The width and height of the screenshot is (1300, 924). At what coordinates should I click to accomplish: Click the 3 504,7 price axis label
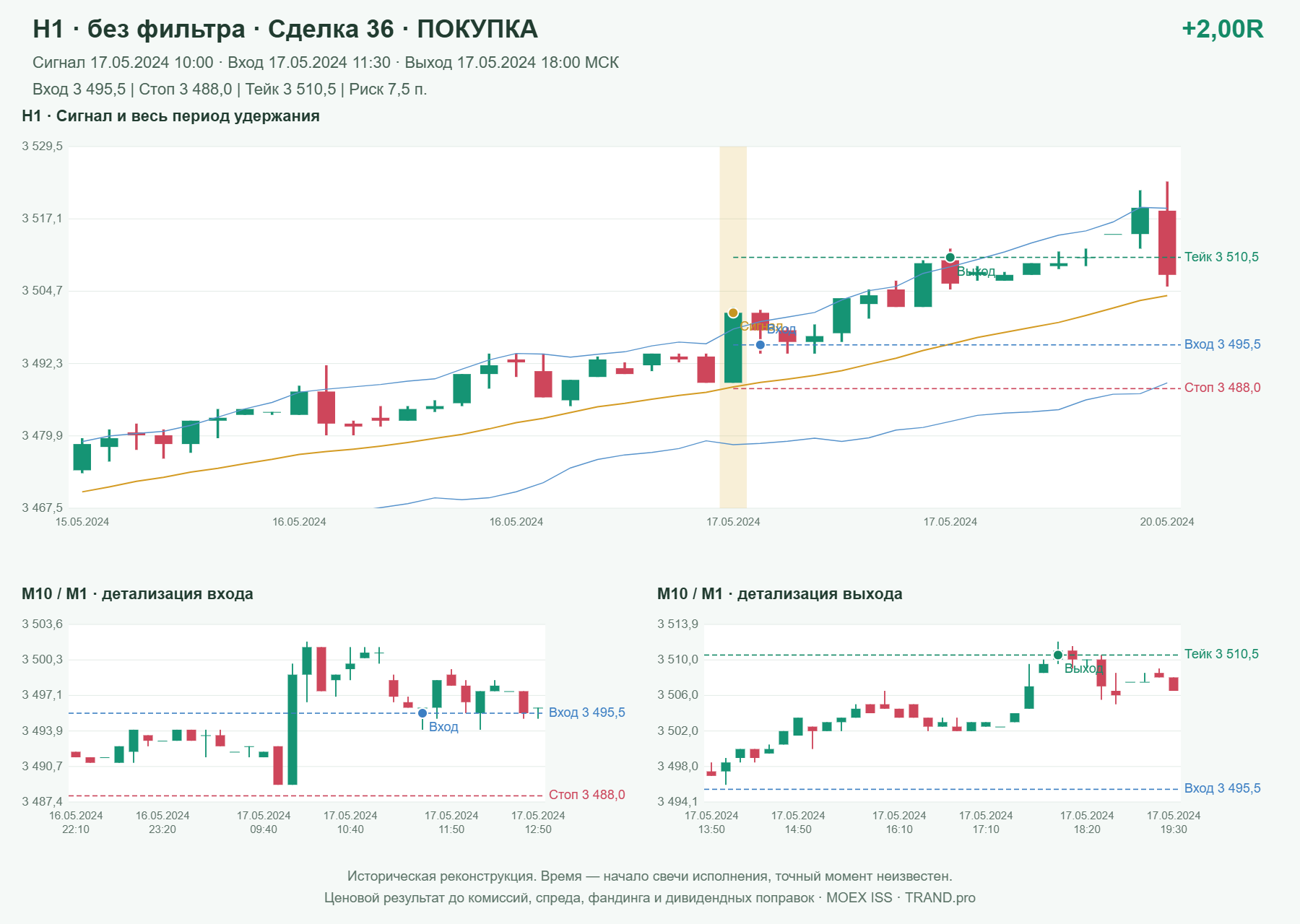tap(42, 291)
